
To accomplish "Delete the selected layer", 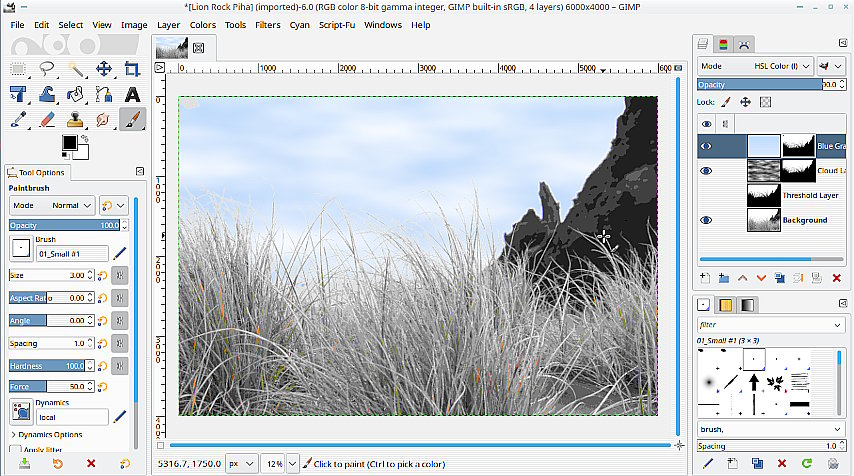I will point(837,278).
